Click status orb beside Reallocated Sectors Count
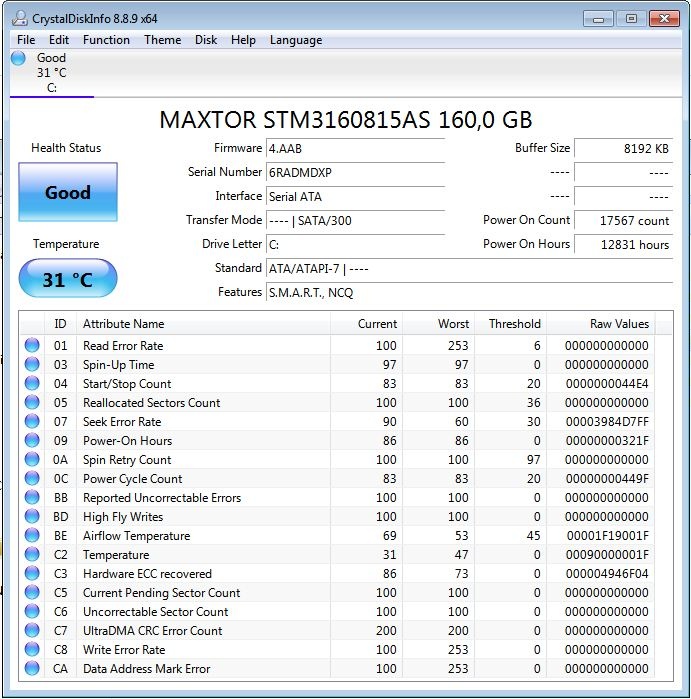691x699 pixels. coord(32,403)
